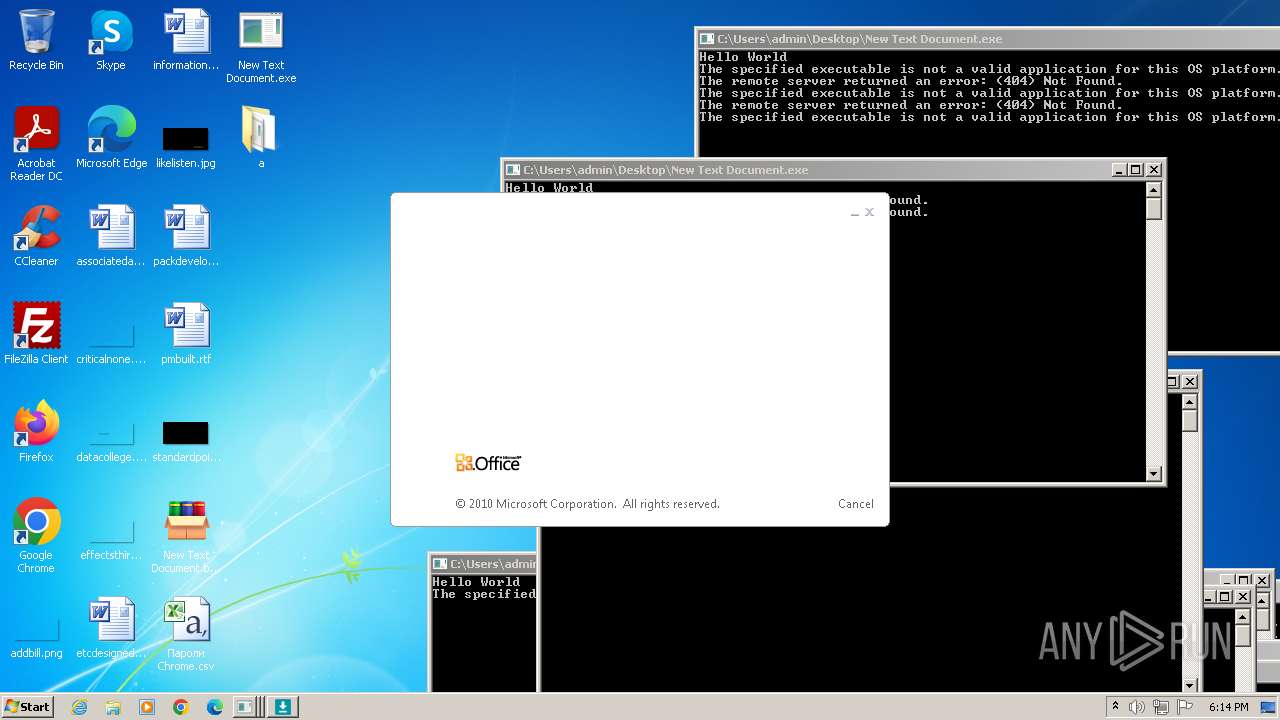Select the etcdesigned Word document icon

point(111,629)
